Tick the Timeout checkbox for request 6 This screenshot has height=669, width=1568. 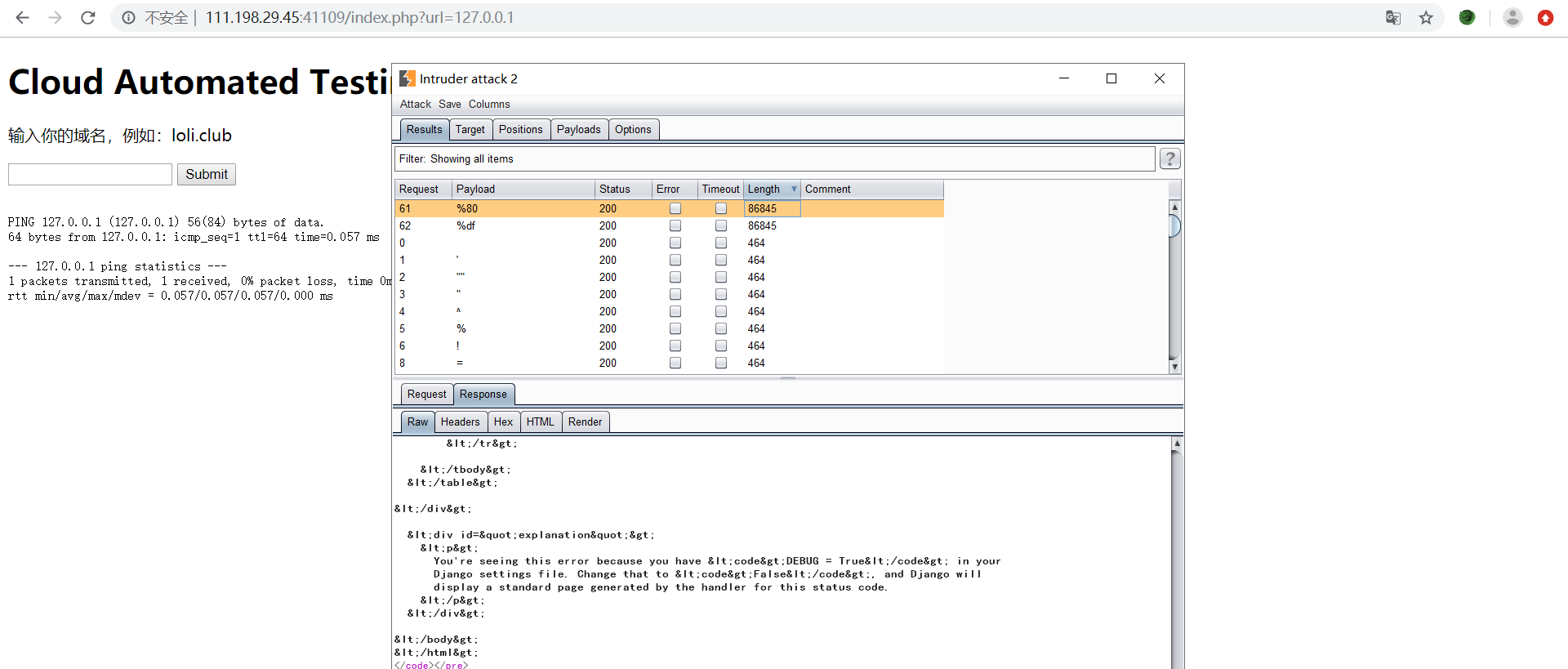(721, 346)
